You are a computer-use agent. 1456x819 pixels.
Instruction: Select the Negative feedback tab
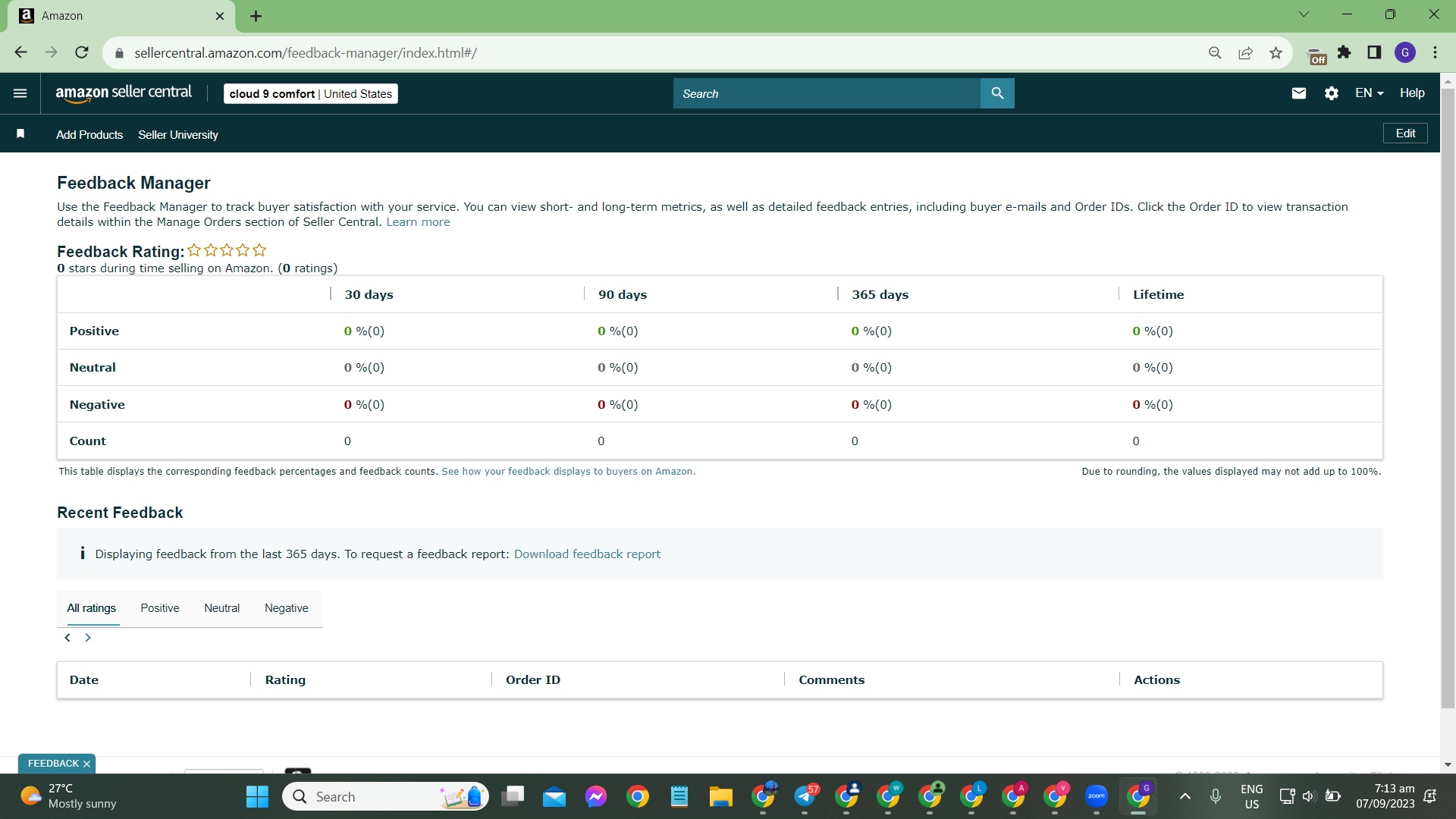[x=287, y=608]
